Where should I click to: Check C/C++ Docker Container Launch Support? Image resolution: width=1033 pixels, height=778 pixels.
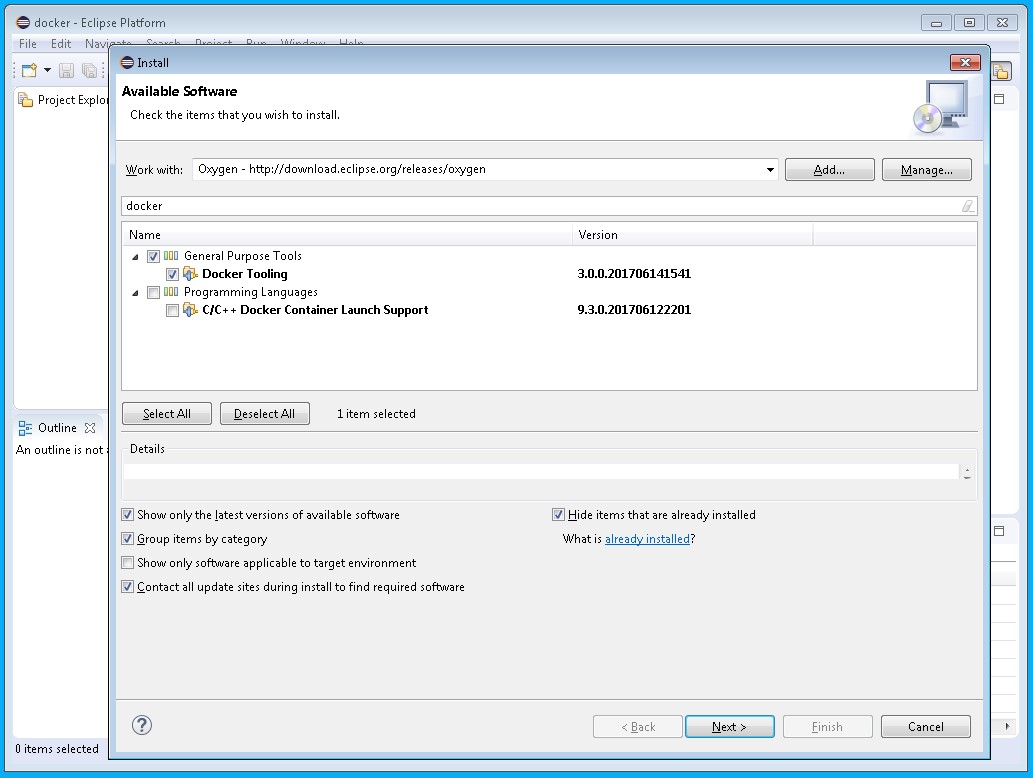pyautogui.click(x=172, y=311)
